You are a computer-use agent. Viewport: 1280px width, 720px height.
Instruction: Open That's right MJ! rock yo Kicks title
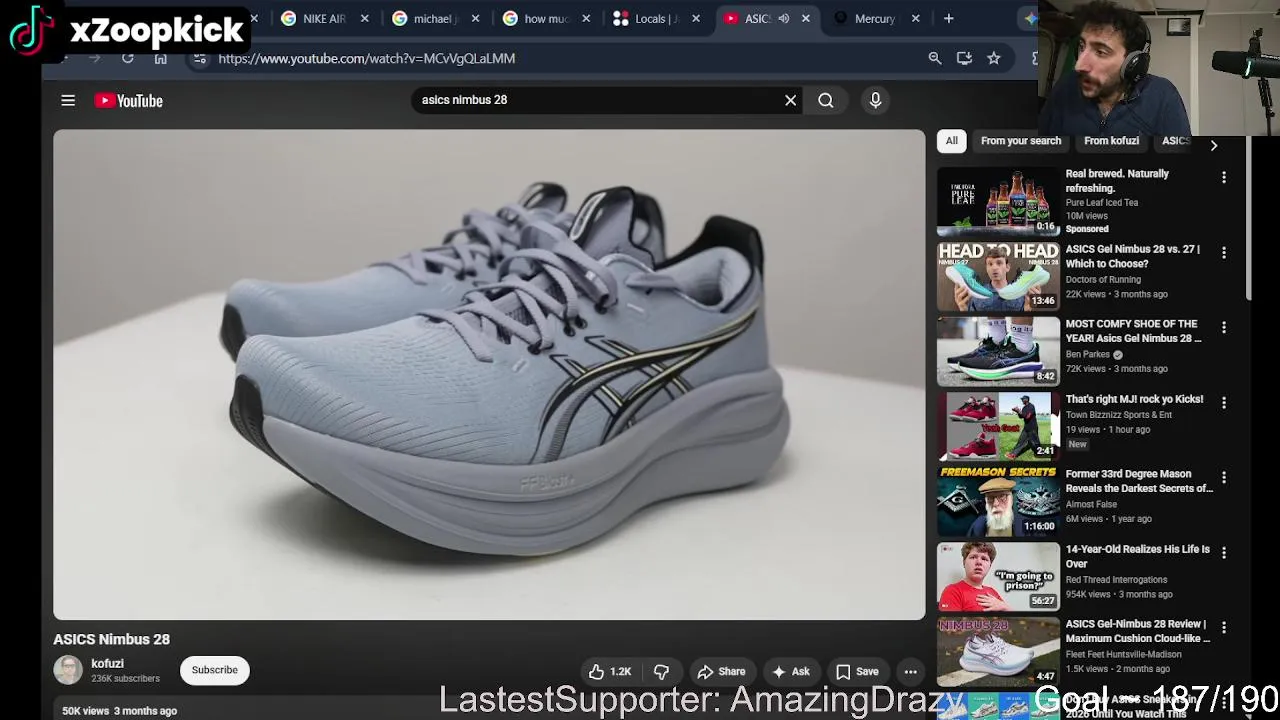pos(1134,399)
